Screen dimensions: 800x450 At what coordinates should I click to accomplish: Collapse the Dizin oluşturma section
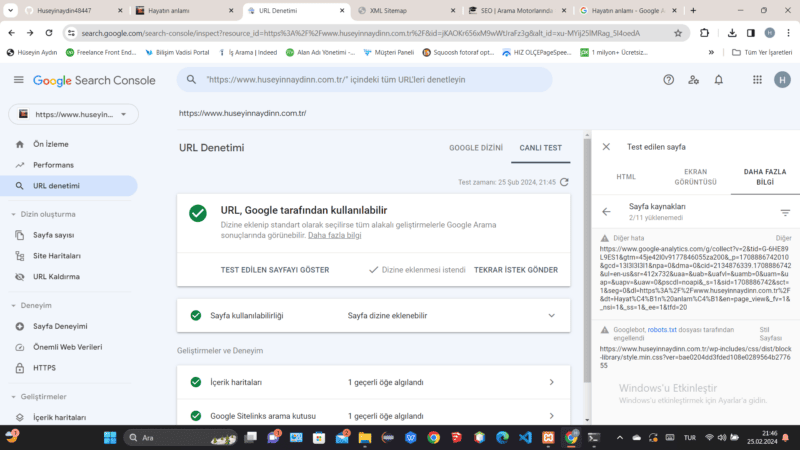13,214
